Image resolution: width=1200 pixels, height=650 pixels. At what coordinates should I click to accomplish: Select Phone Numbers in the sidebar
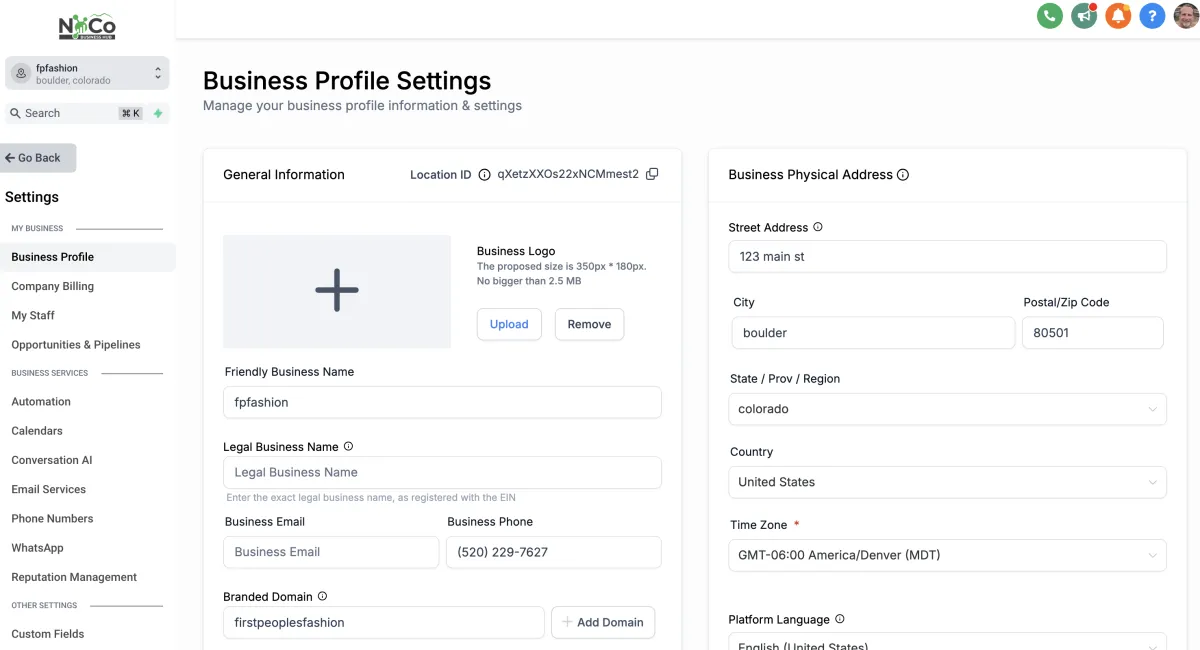click(x=52, y=518)
